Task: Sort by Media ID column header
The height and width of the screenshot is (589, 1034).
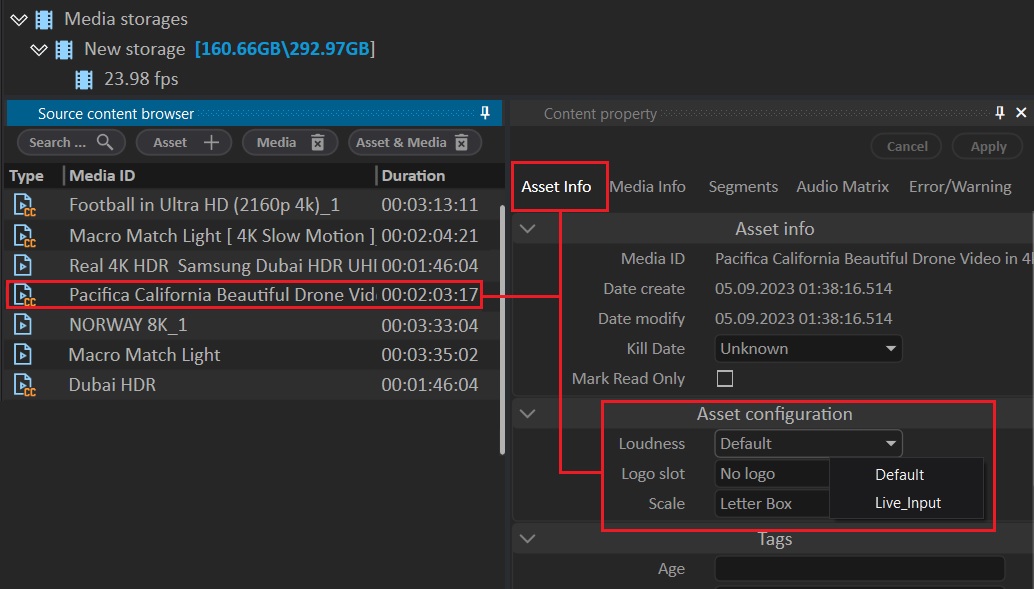Action: pos(102,175)
